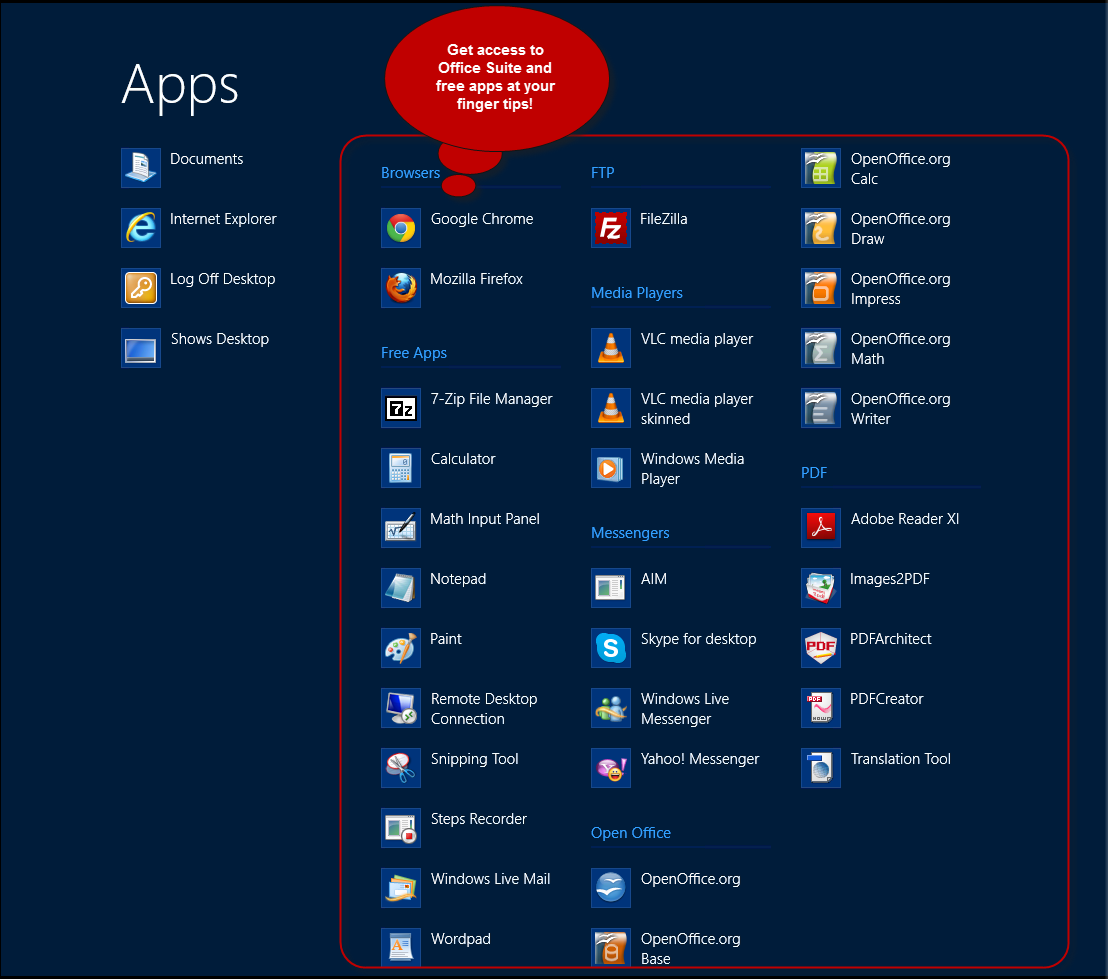The image size is (1108, 979).
Task: Click the "Adobe Reader XI" label
Action: pos(904,520)
